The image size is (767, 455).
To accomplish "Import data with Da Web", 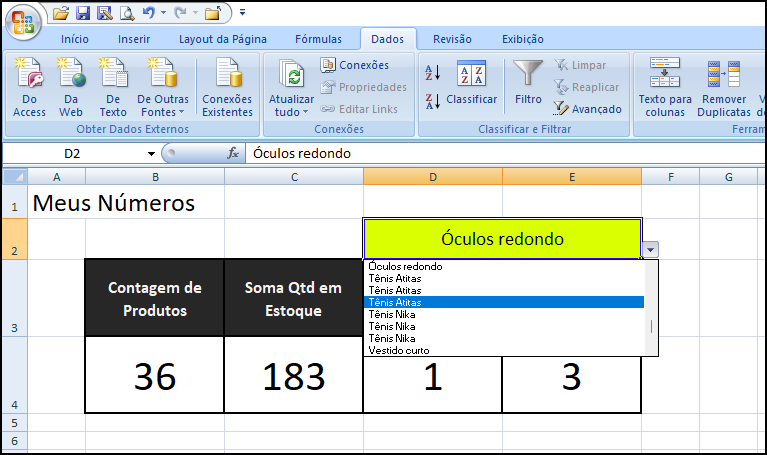I will (71, 87).
